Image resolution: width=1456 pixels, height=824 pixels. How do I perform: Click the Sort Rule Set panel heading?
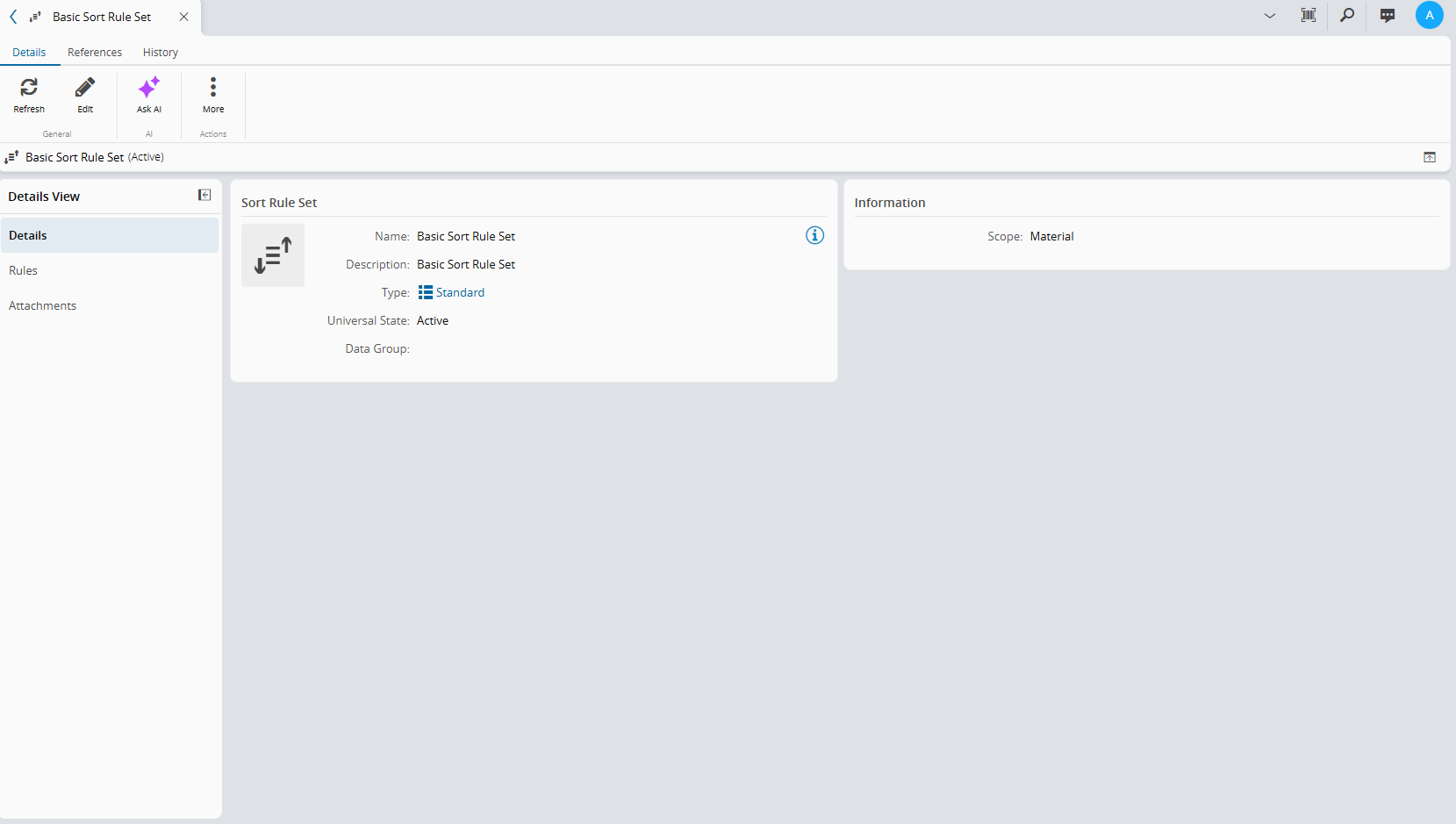click(279, 203)
